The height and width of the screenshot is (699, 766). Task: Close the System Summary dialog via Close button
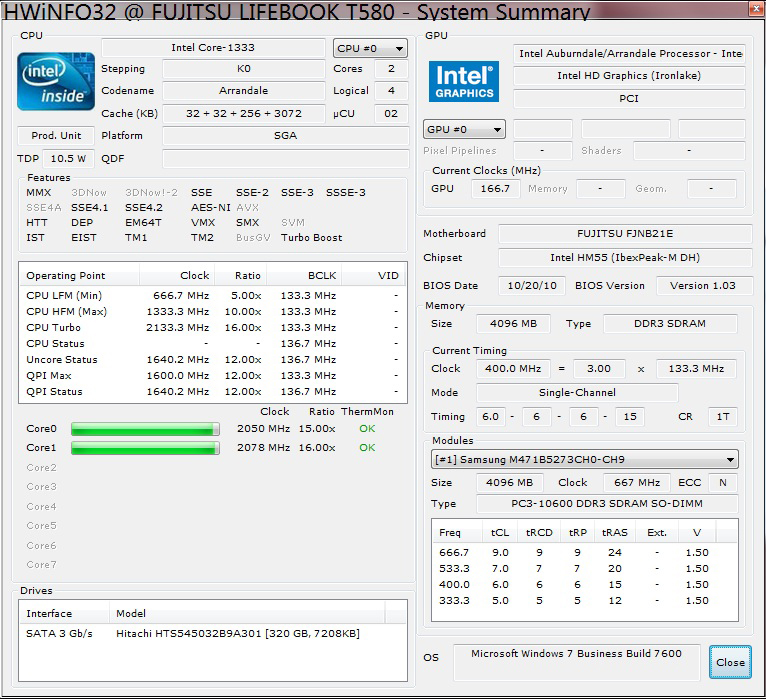click(x=730, y=662)
